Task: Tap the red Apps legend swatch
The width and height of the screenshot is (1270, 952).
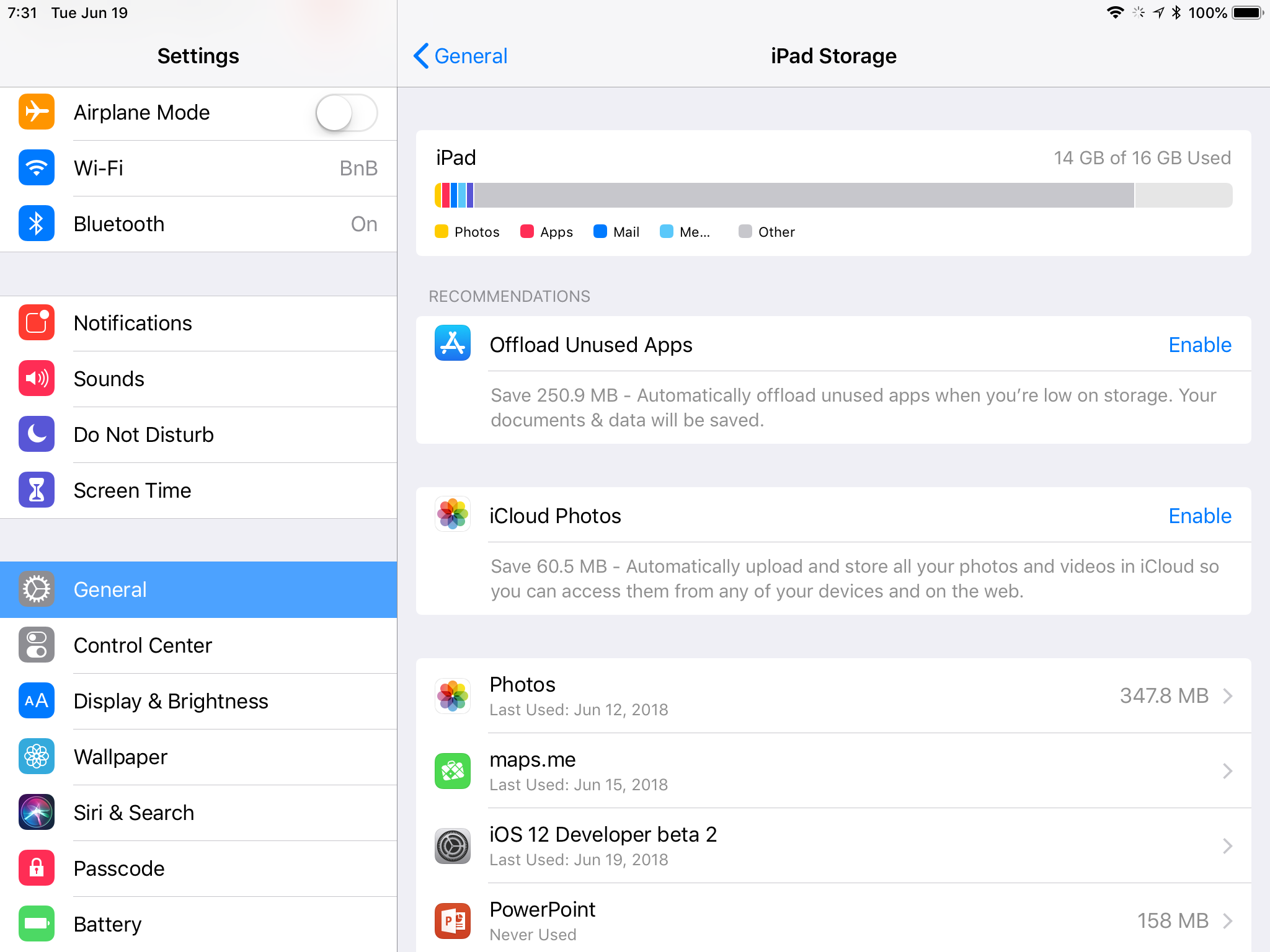Action: click(x=527, y=232)
